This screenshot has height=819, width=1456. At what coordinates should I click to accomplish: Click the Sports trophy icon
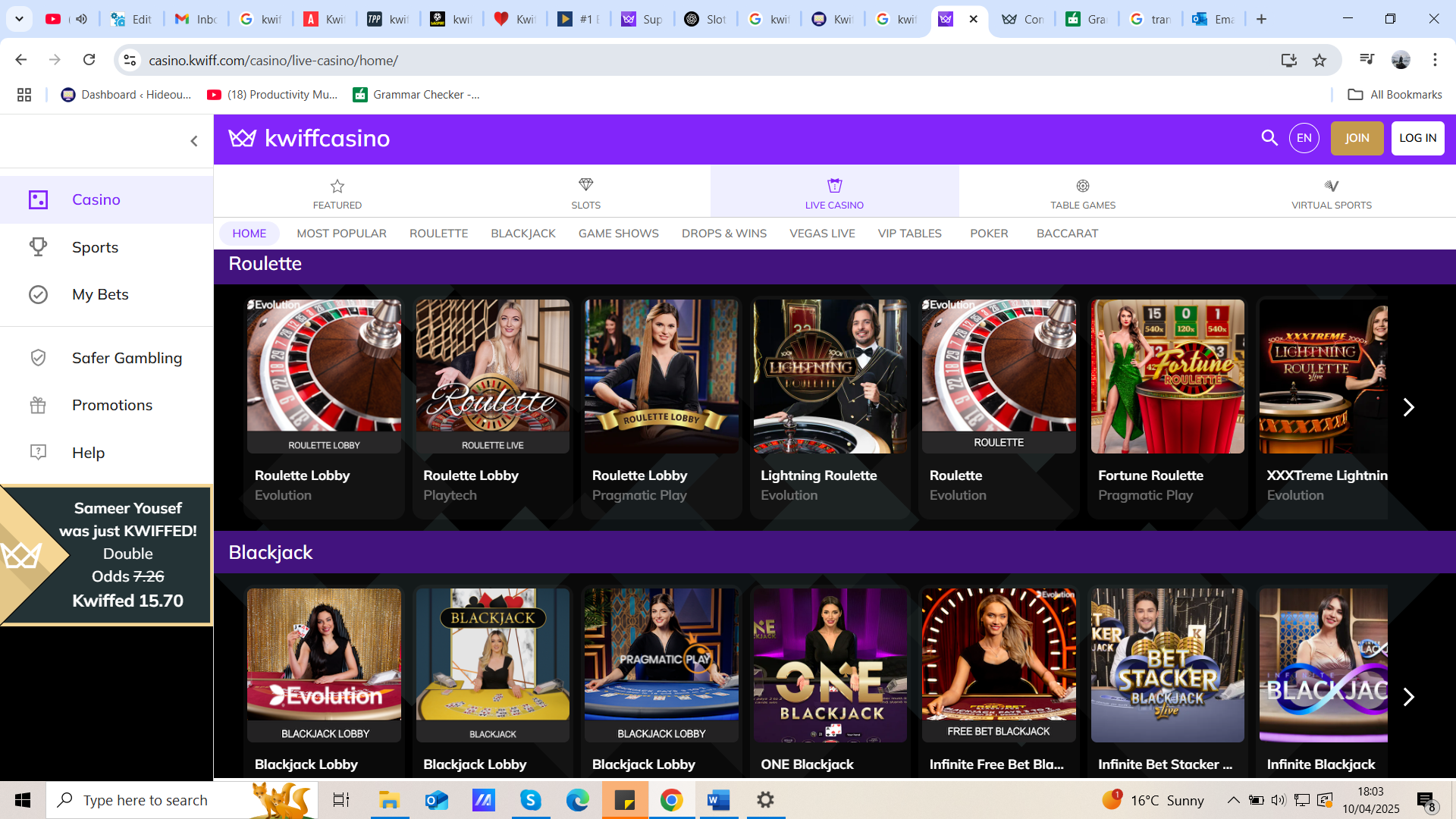pos(38,247)
